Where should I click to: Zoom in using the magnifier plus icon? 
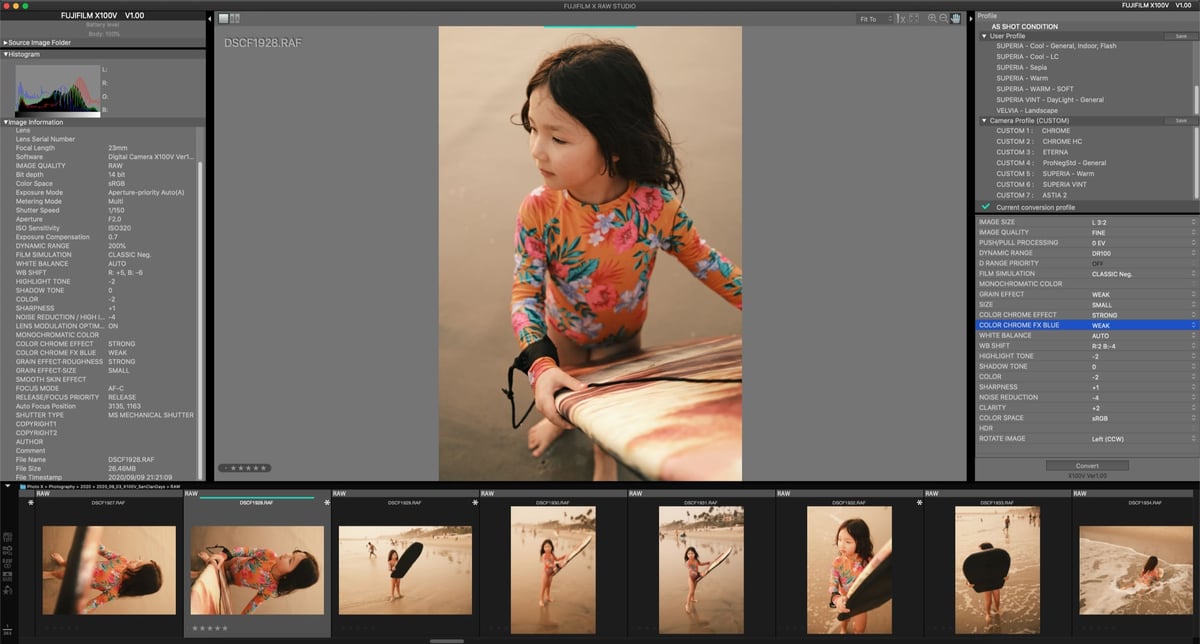(932, 17)
